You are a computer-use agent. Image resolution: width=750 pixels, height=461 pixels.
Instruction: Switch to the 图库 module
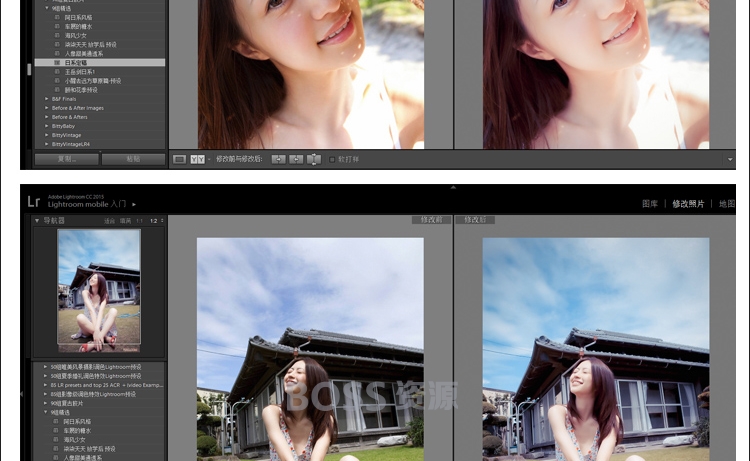pos(650,204)
